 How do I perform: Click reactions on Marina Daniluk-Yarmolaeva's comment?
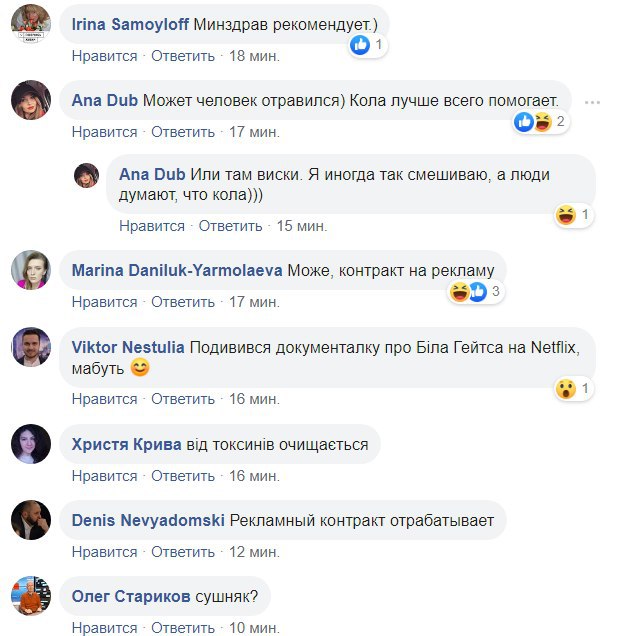[x=468, y=292]
